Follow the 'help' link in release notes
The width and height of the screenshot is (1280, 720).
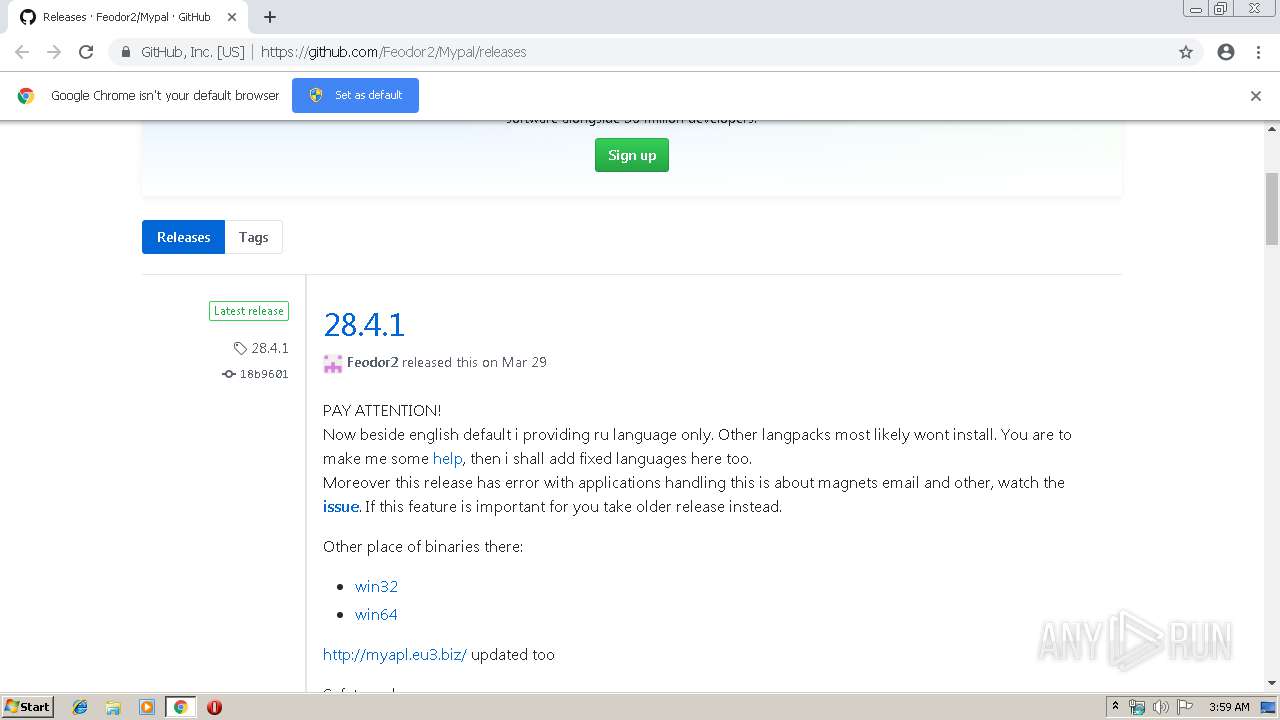pos(447,458)
